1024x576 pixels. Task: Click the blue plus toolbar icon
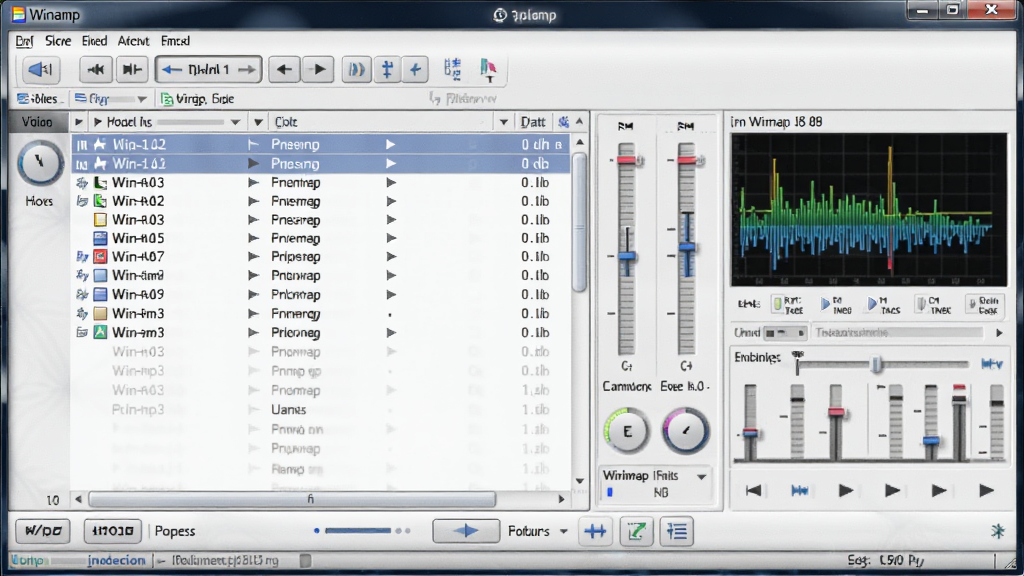click(415, 69)
